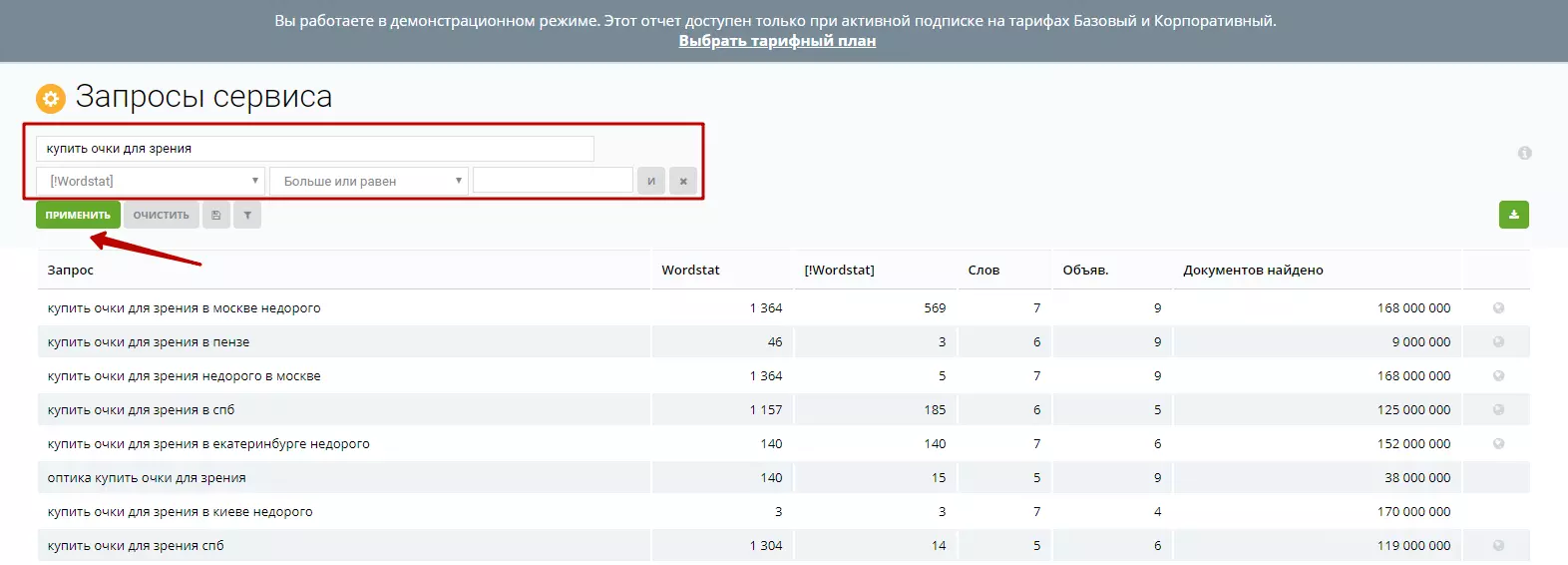Click the funnel filter icon button
Screen dimensions: 1568x565
point(247,215)
